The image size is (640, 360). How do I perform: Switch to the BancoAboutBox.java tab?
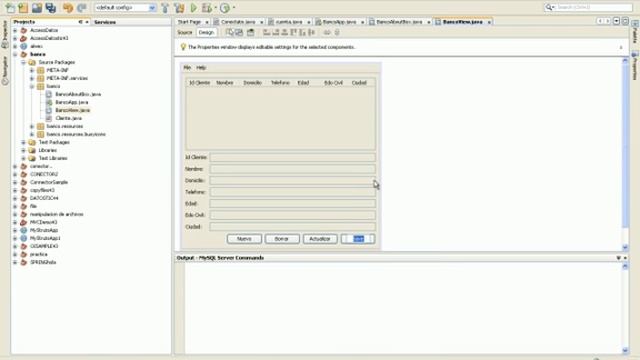pyautogui.click(x=399, y=22)
